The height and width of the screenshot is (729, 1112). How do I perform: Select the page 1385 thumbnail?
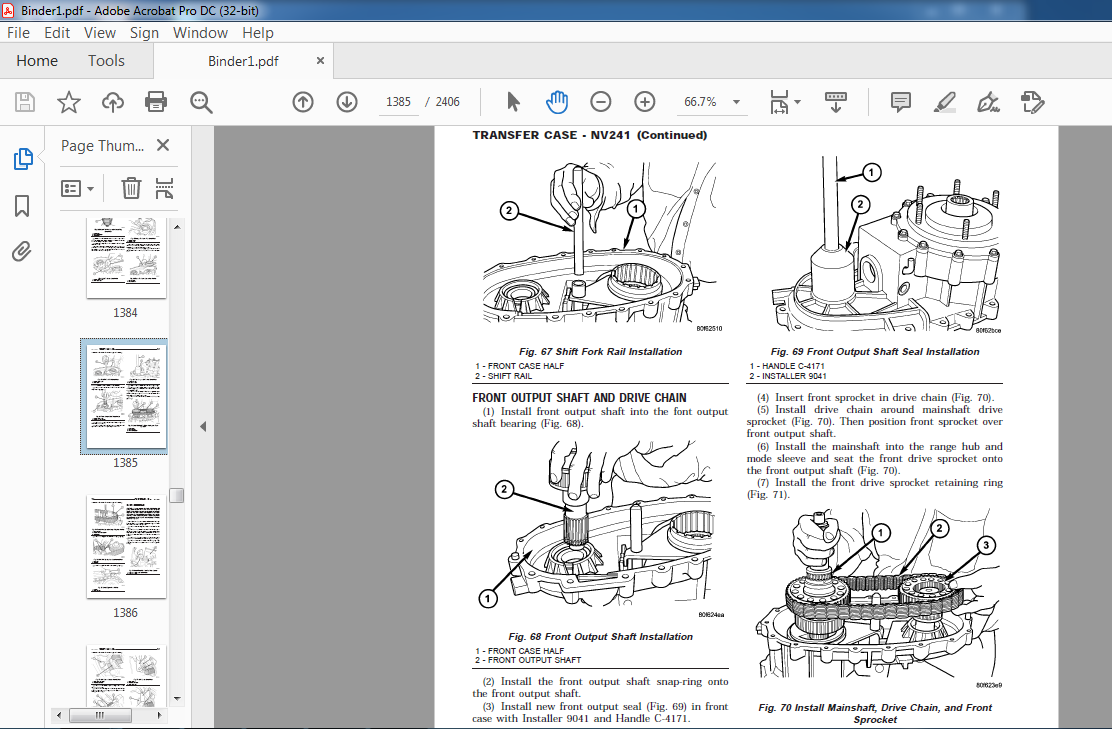[126, 396]
